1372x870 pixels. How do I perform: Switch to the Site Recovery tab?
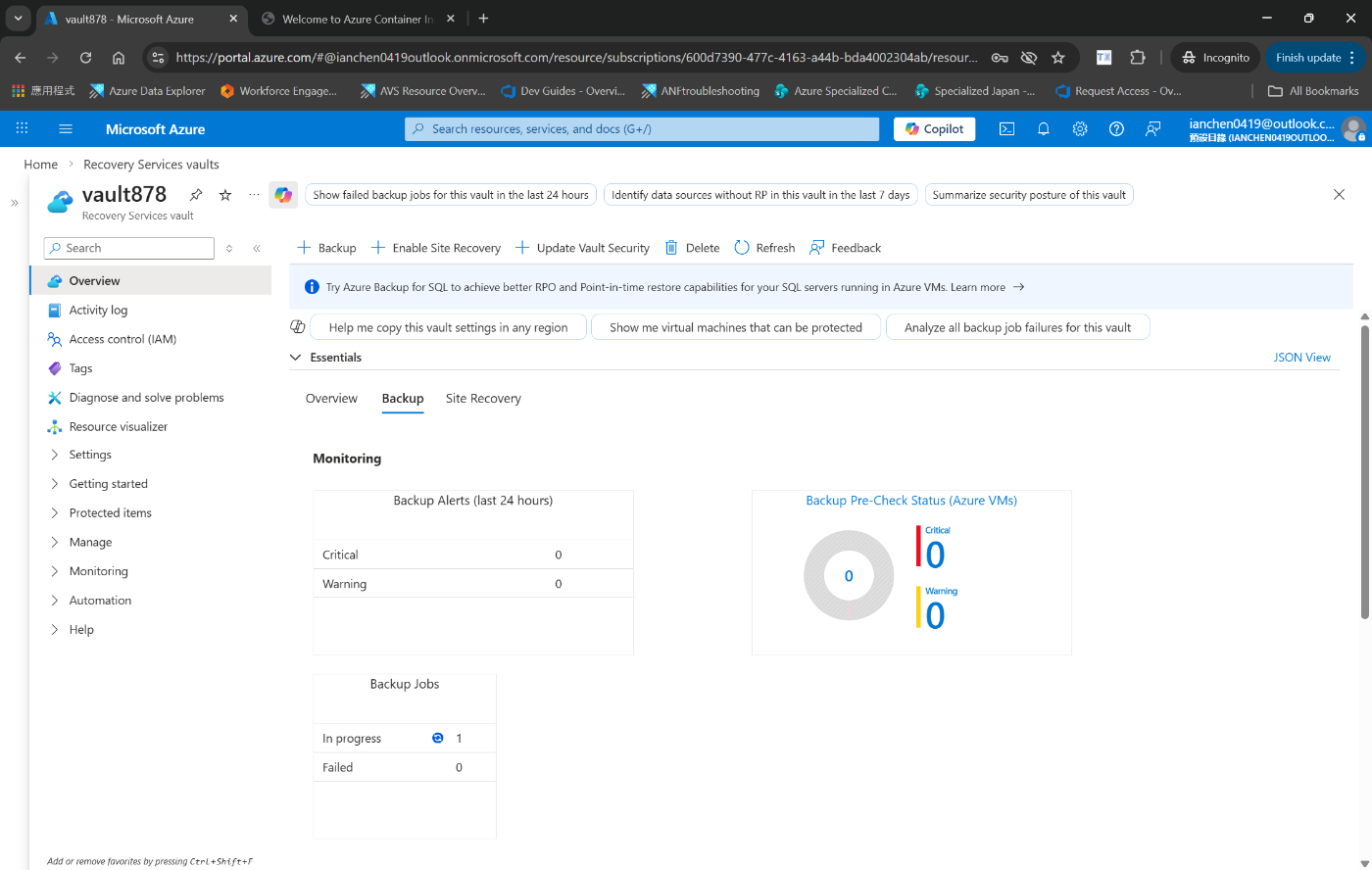(x=483, y=399)
